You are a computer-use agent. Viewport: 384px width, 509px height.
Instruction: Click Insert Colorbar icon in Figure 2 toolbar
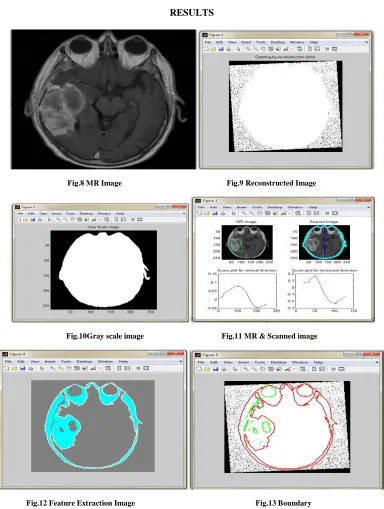tap(116, 219)
